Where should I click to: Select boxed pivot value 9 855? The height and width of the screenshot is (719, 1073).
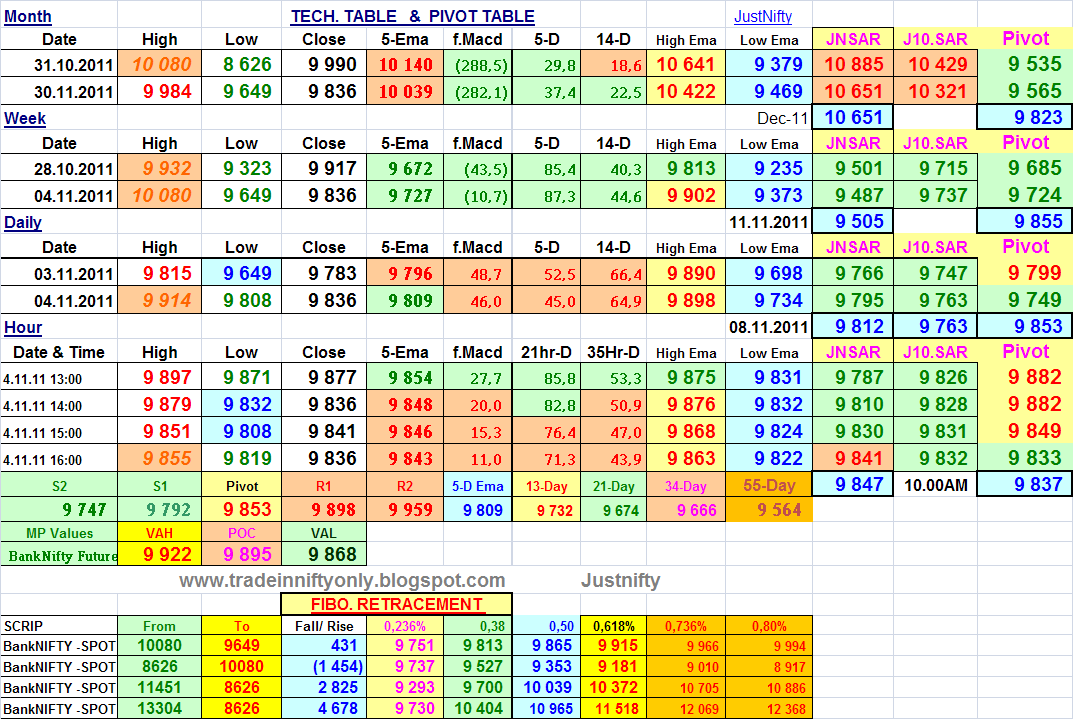click(x=1025, y=221)
